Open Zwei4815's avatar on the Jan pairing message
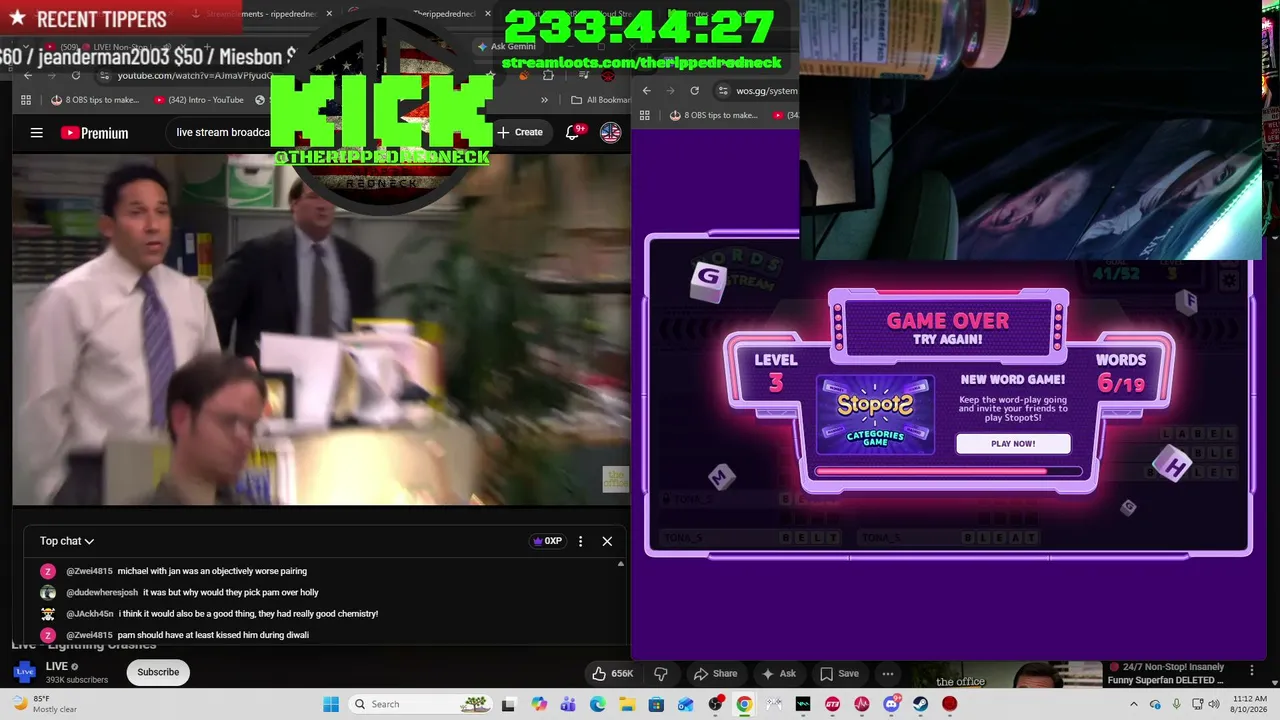The image size is (1280, 720). pos(47,571)
